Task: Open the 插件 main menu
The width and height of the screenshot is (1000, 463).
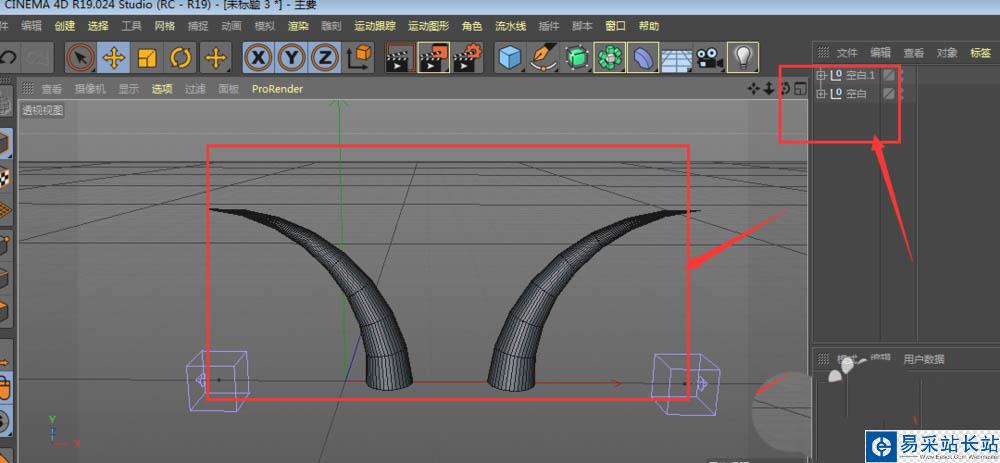Action: (x=549, y=26)
